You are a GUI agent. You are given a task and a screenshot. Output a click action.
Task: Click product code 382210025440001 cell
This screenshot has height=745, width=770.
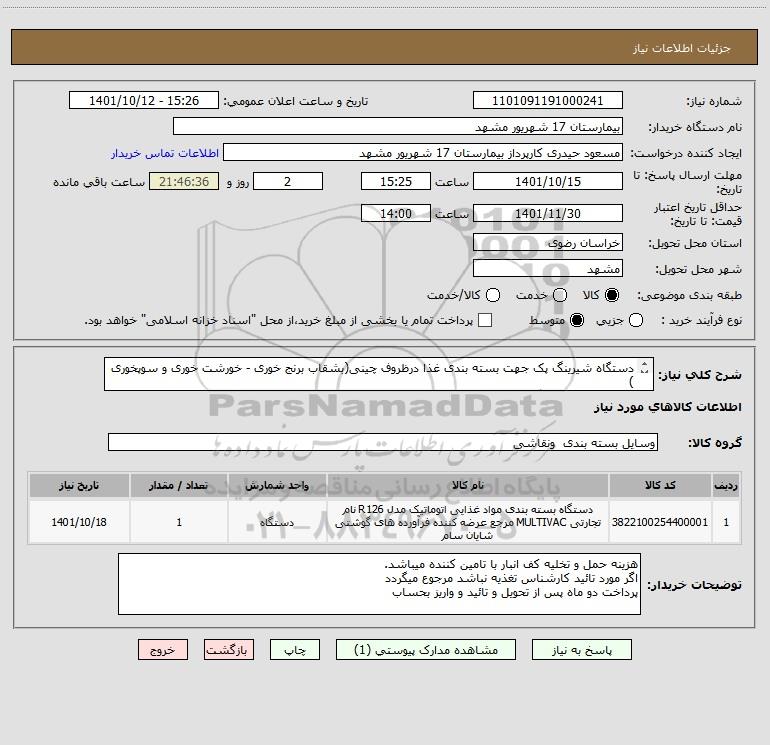click(660, 522)
